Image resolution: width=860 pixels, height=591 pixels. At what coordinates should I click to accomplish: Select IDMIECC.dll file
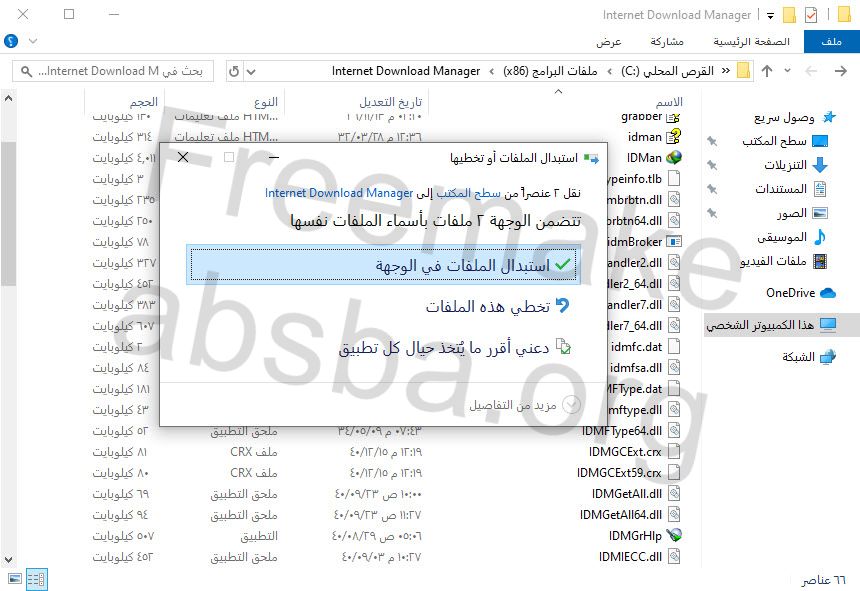coord(639,556)
